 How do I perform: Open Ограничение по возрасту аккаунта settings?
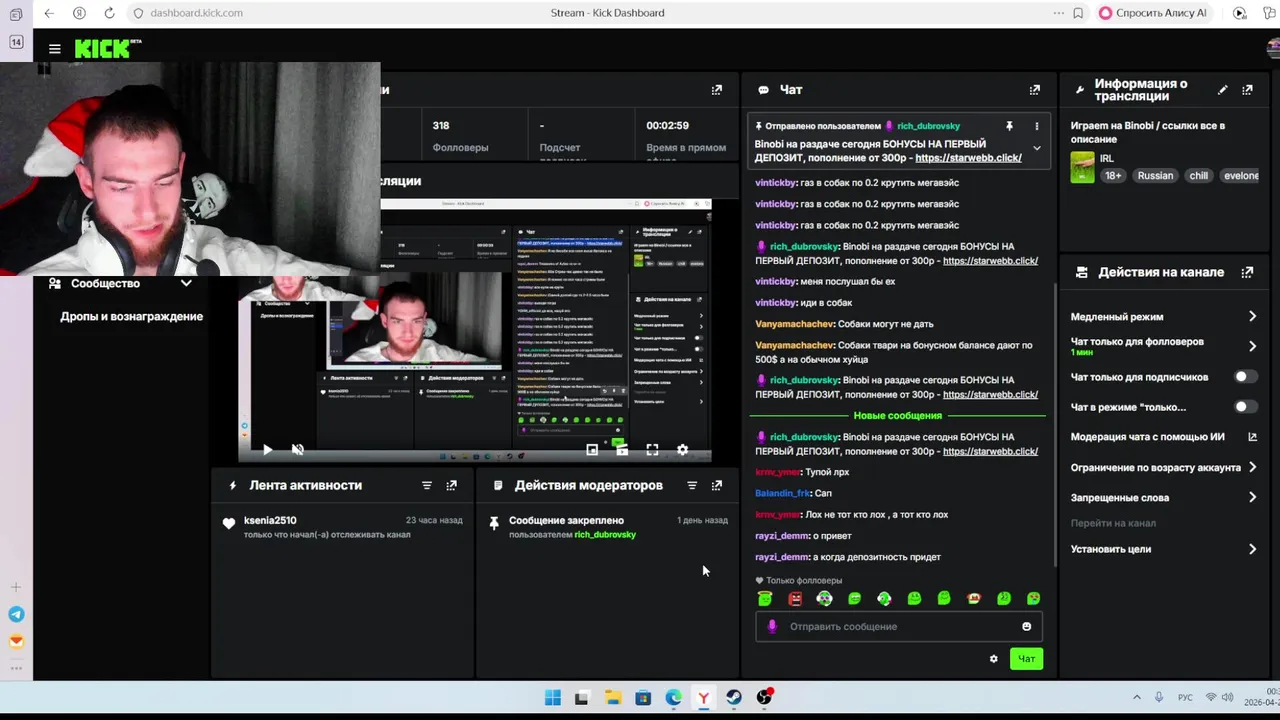coord(1163,468)
